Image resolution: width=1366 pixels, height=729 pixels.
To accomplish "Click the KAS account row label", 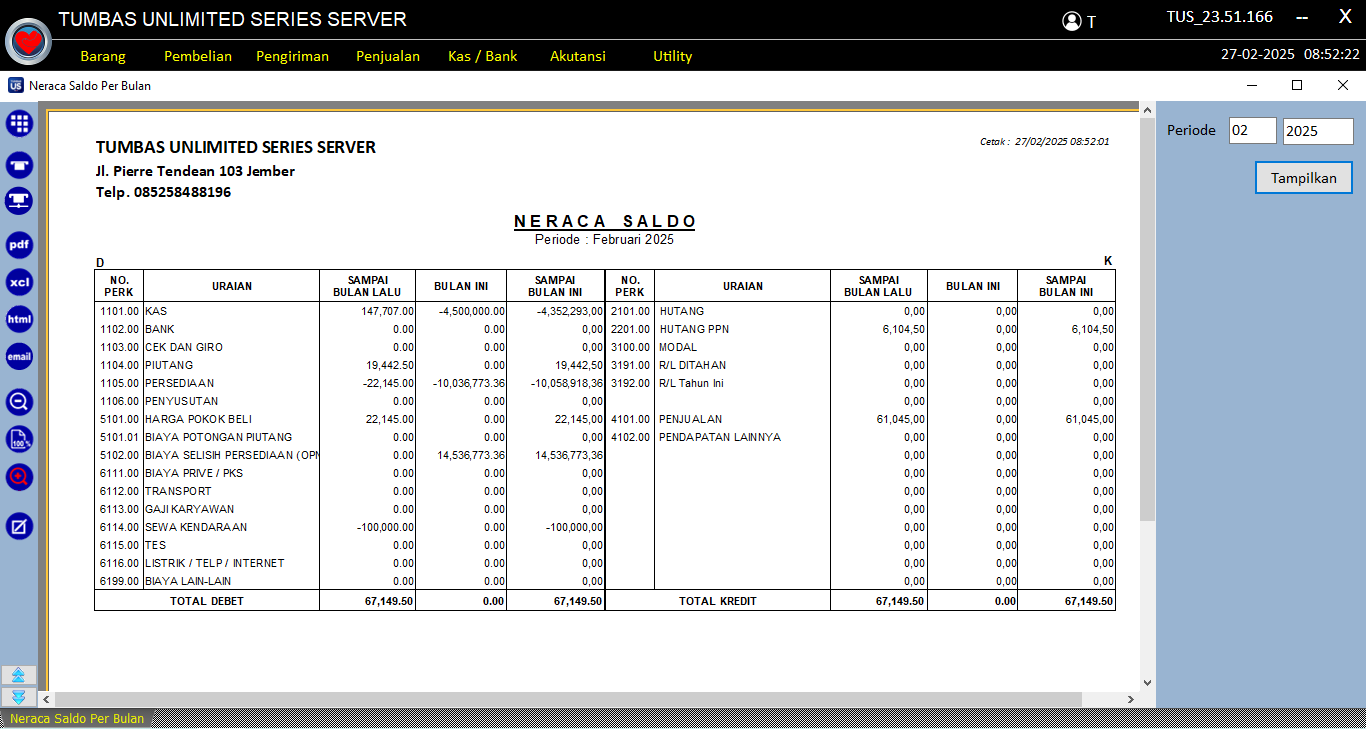I will (x=155, y=311).
